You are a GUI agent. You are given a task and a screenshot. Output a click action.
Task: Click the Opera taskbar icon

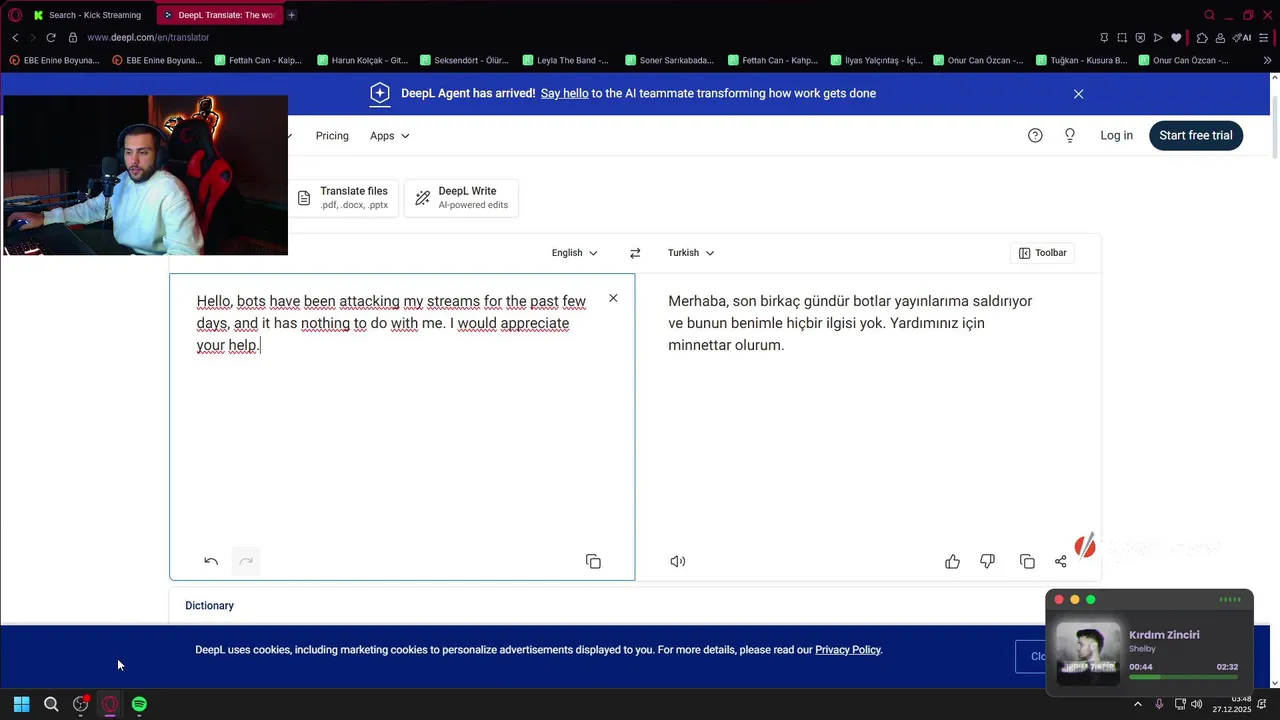pos(110,704)
